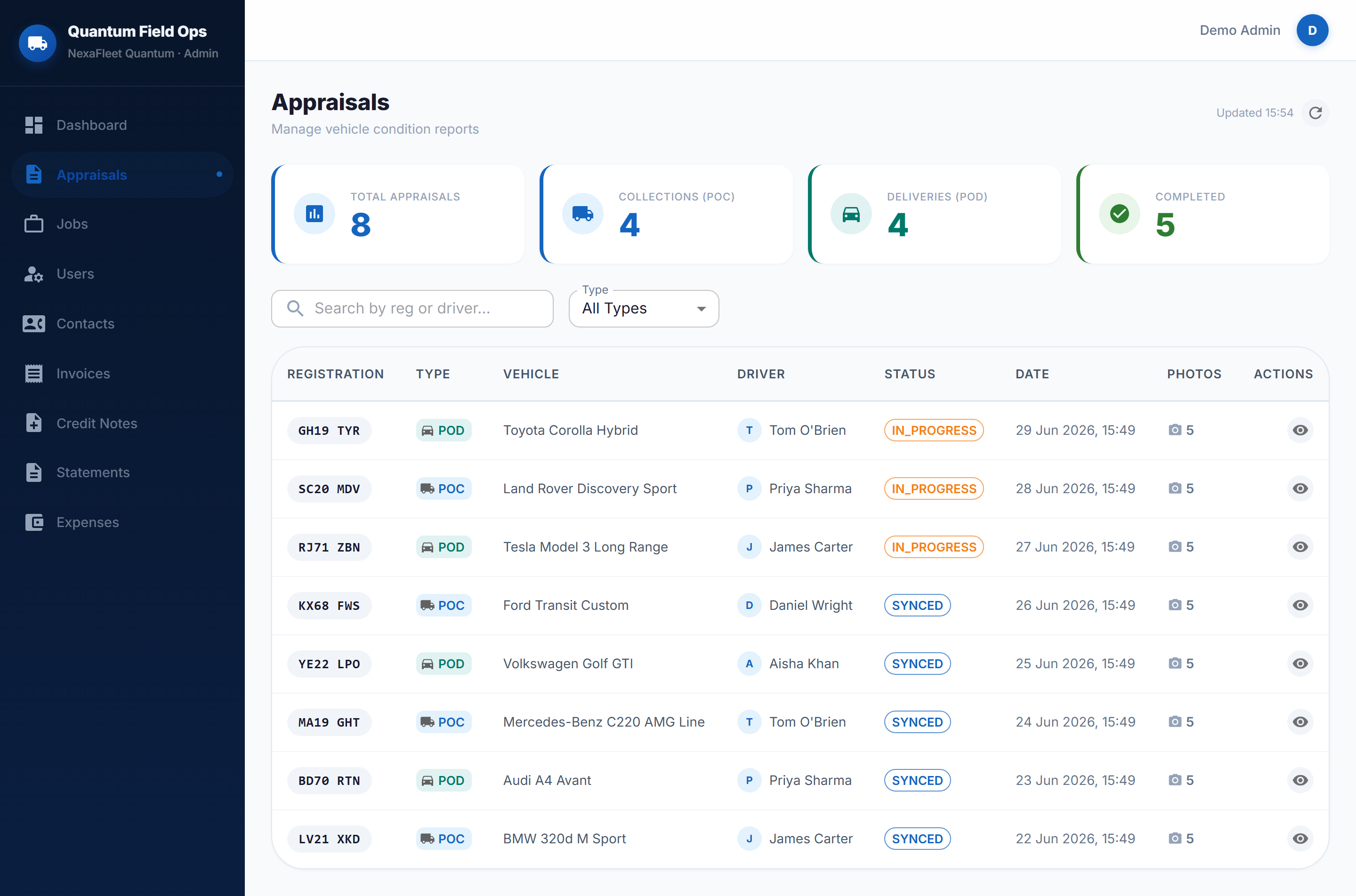
Task: View appraisal GH19 TYR via eye icon
Action: [1300, 430]
